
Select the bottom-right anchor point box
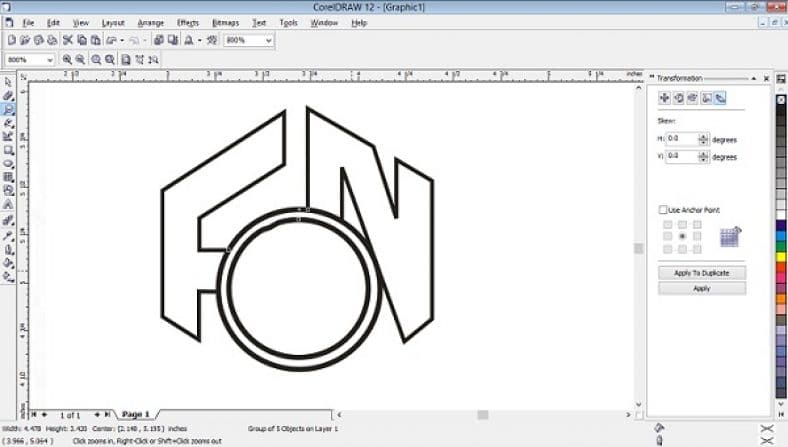(x=697, y=249)
